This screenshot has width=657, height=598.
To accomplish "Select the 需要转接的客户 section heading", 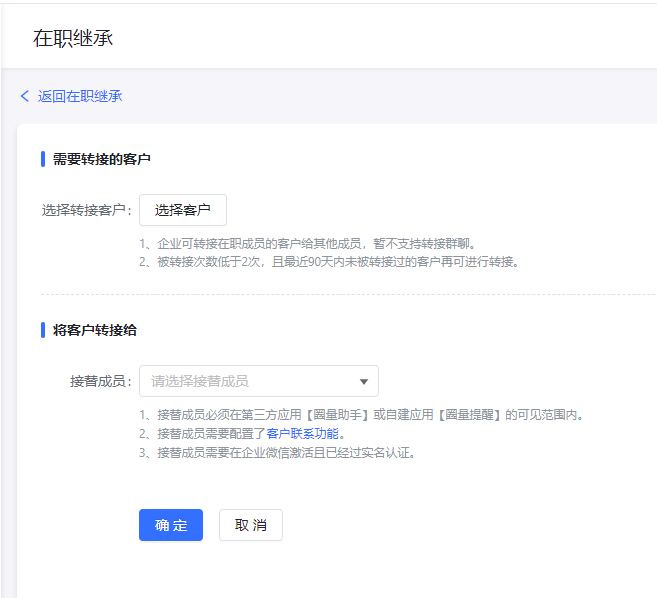I will point(102,159).
